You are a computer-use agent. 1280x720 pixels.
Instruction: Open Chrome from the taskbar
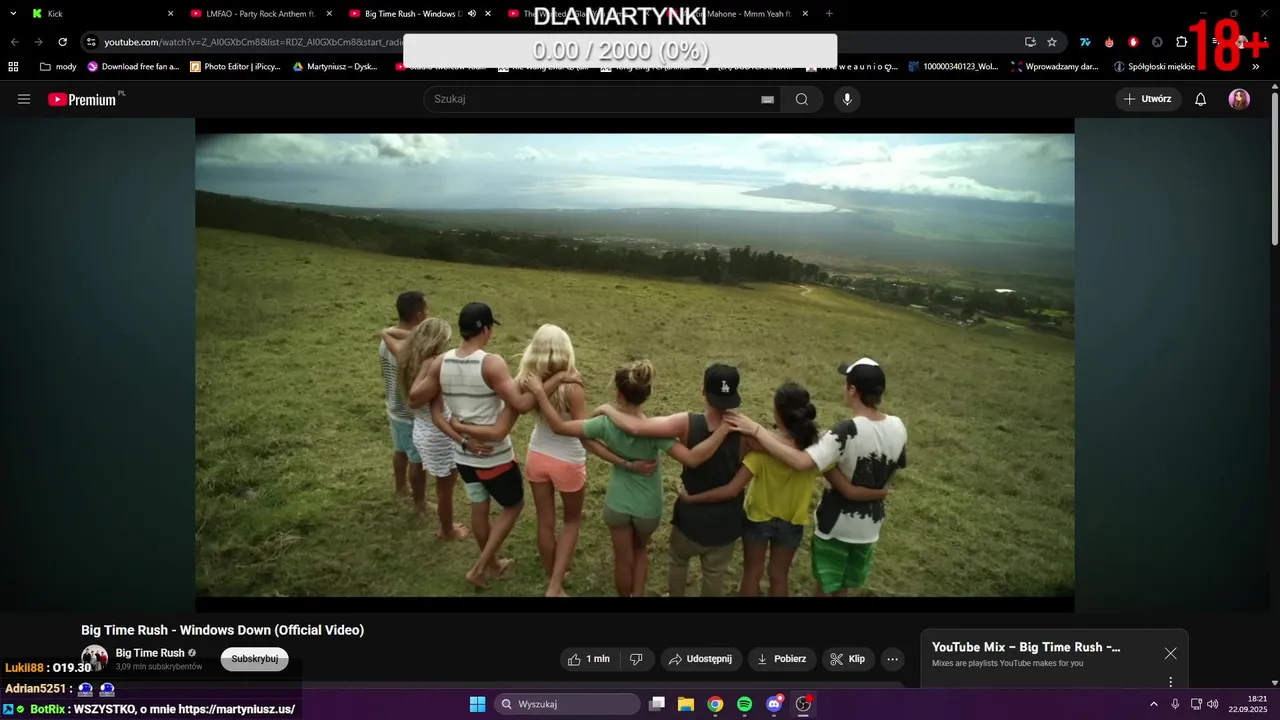[715, 704]
